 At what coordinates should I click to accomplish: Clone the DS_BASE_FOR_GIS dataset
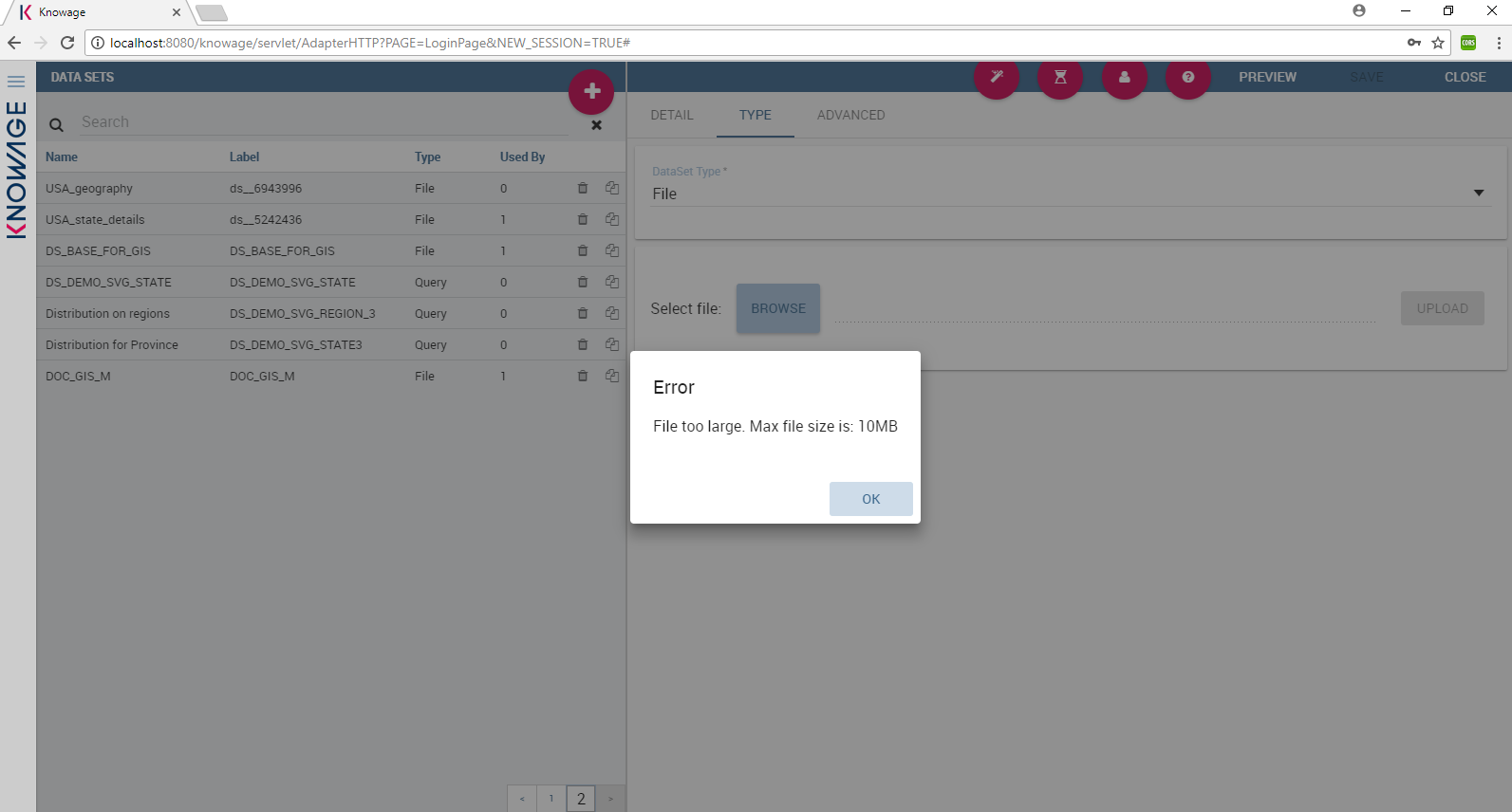tap(612, 251)
